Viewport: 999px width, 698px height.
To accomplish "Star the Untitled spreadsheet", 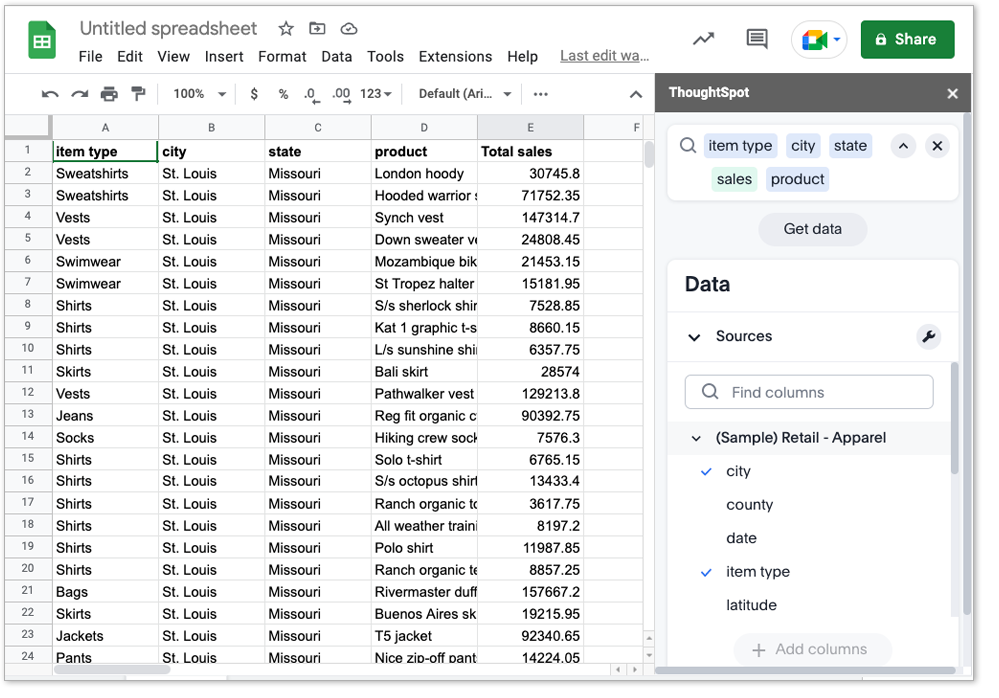I will point(287,28).
